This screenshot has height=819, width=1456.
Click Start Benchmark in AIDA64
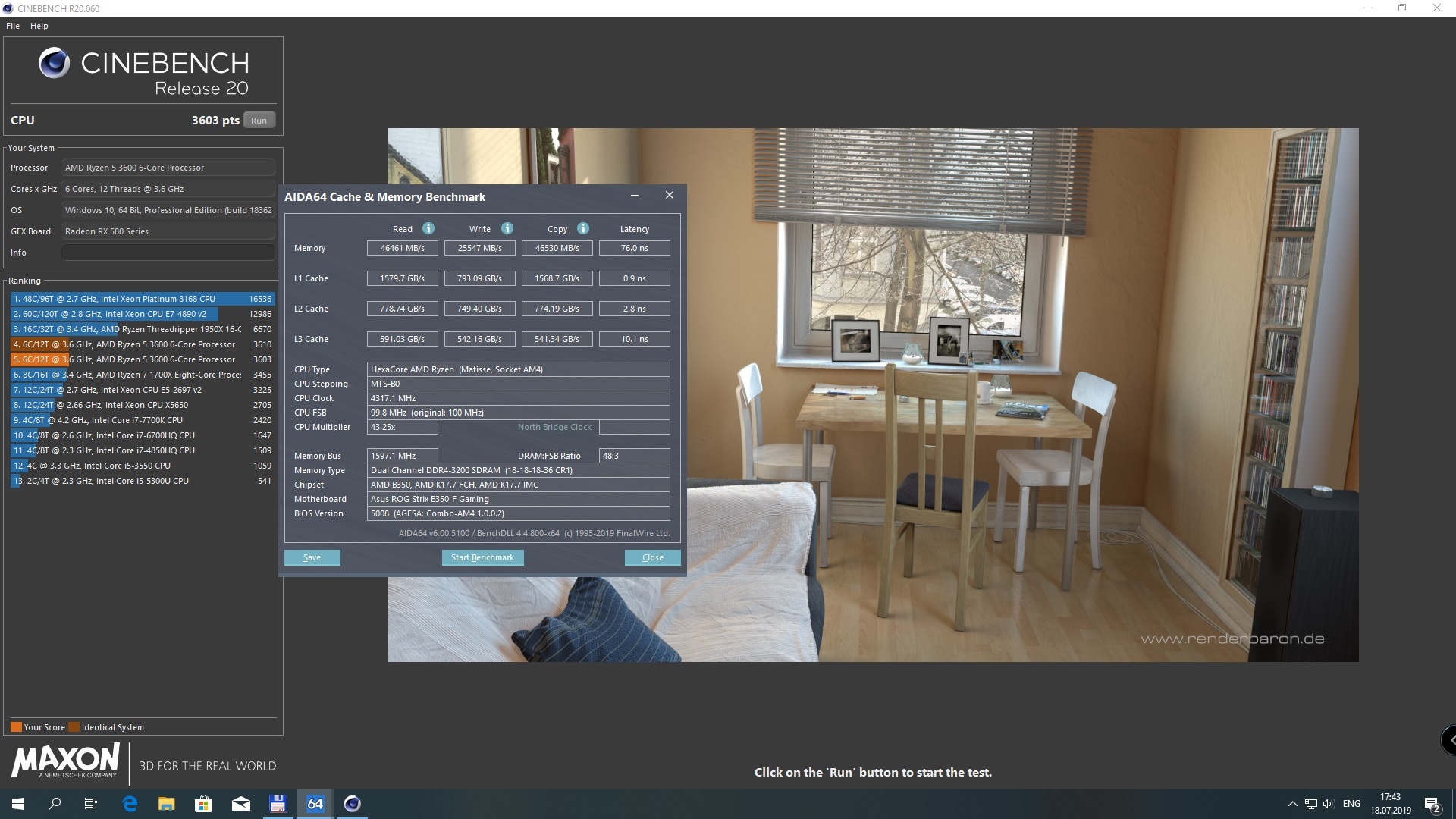[x=482, y=557]
